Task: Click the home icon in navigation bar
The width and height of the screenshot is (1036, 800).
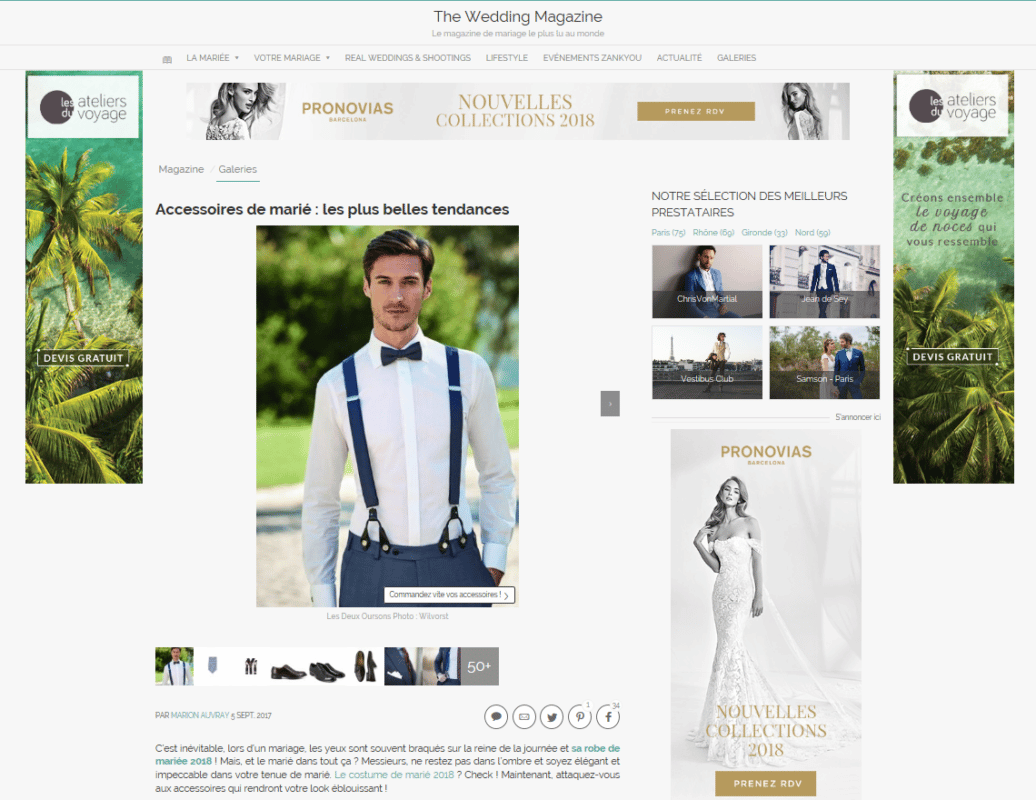Action: pyautogui.click(x=167, y=59)
